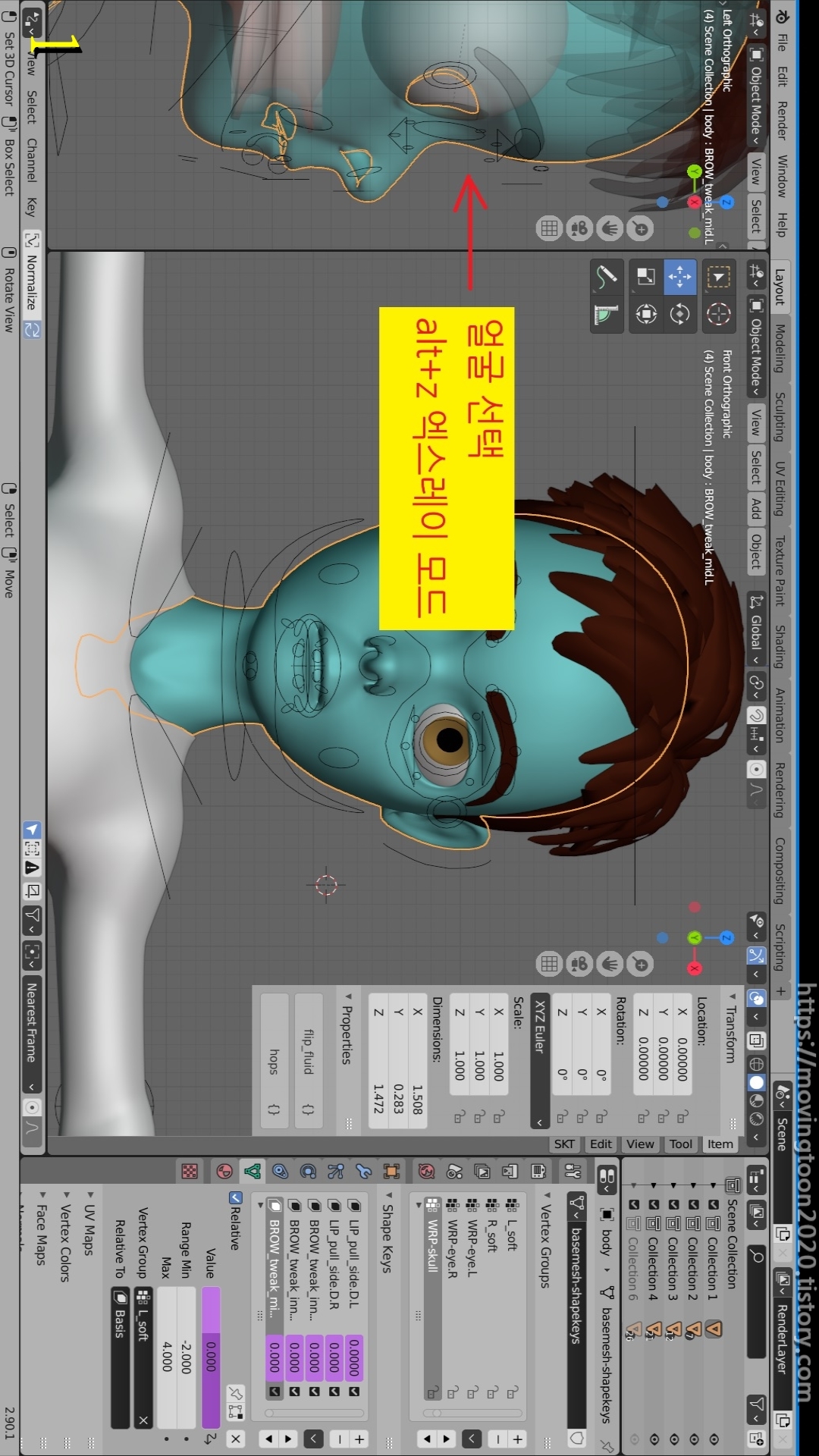819x1456 pixels.
Task: Open the Physics properties tab
Action: [308, 1172]
